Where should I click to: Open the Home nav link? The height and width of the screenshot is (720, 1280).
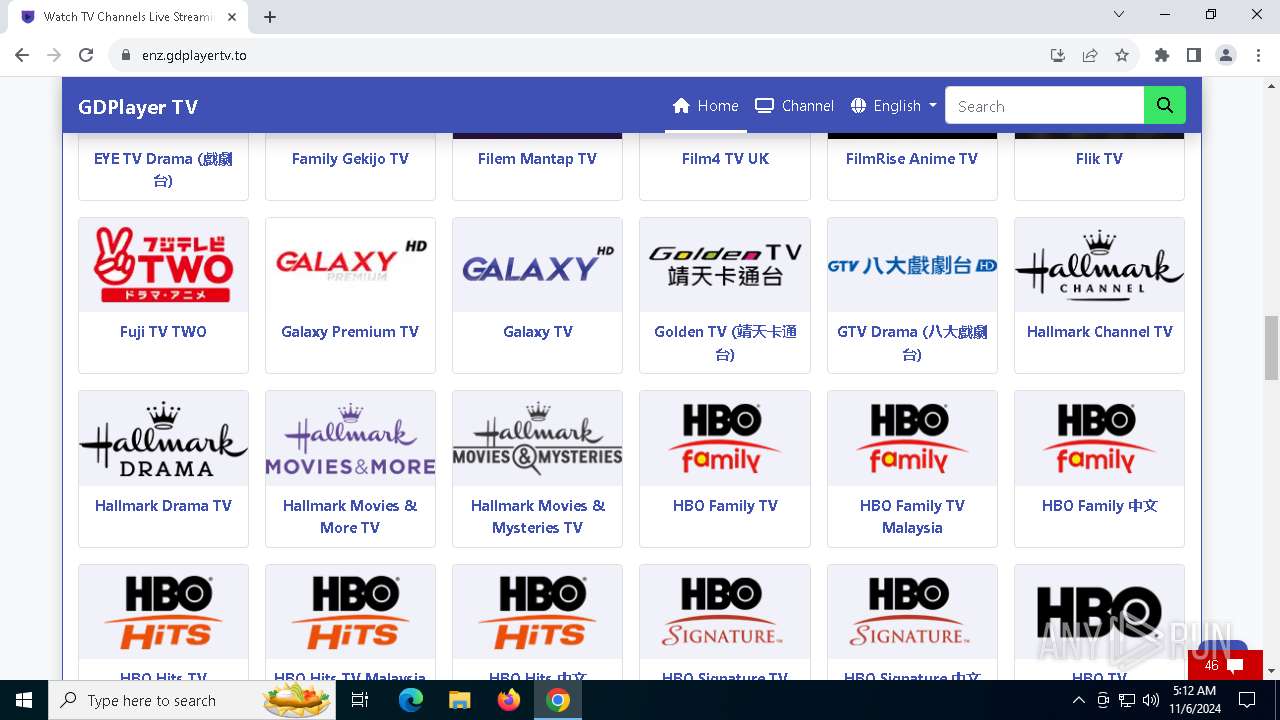706,106
